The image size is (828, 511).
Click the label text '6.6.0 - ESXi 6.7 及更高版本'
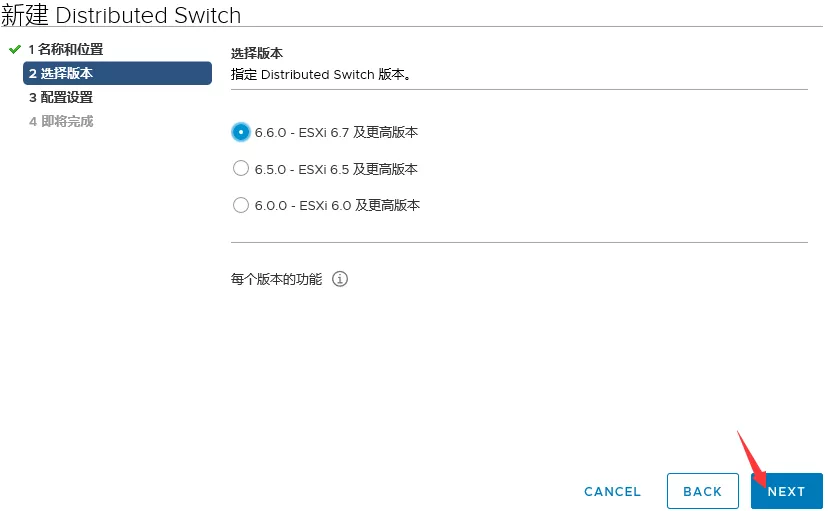pyautogui.click(x=336, y=132)
